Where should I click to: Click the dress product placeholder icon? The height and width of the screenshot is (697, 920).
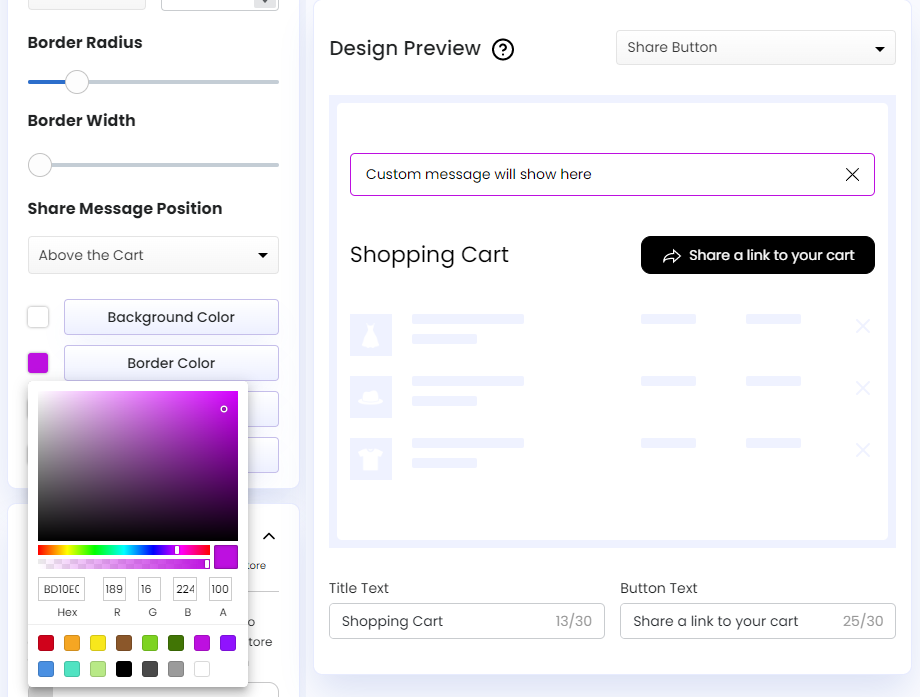coord(371,335)
